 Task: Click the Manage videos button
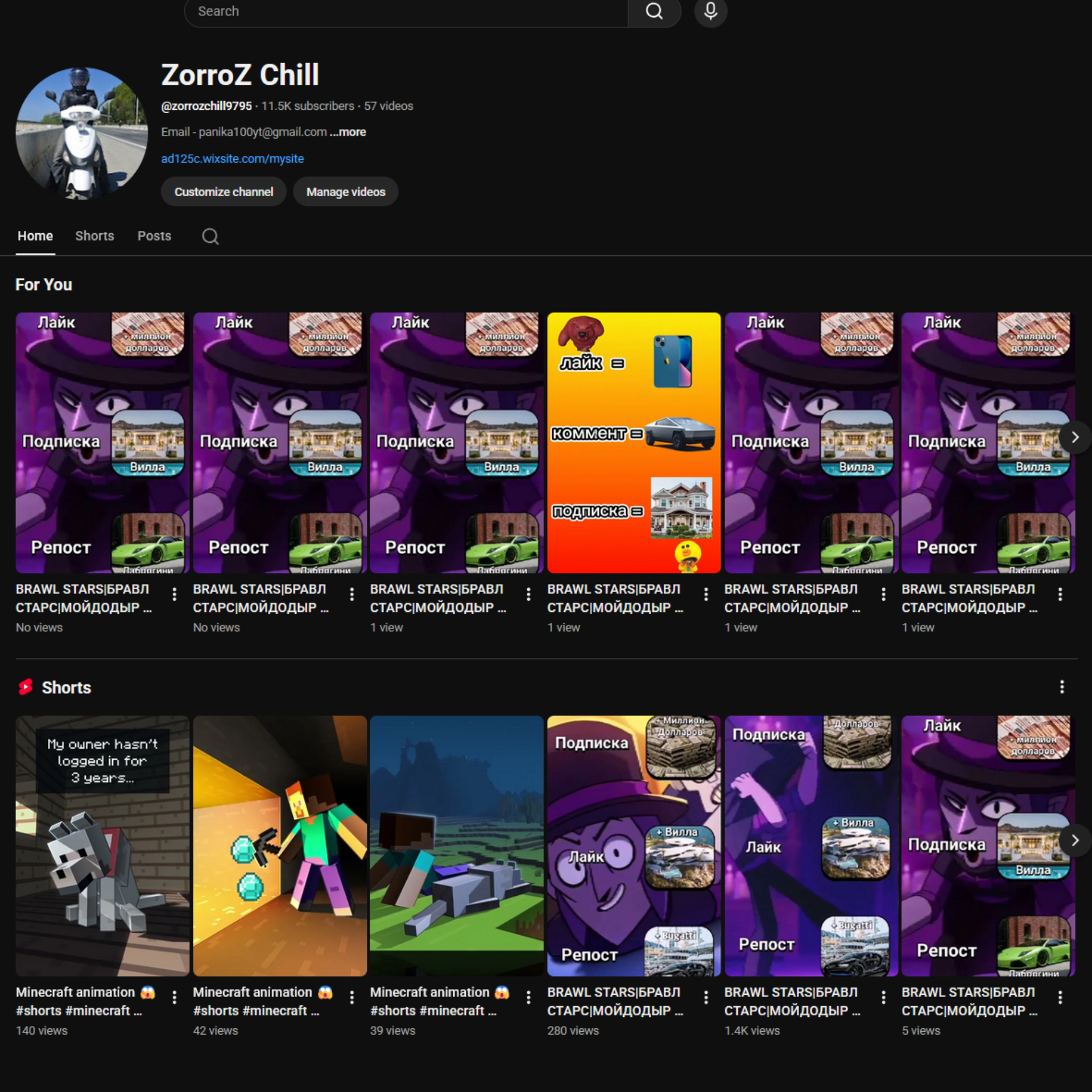click(x=345, y=192)
